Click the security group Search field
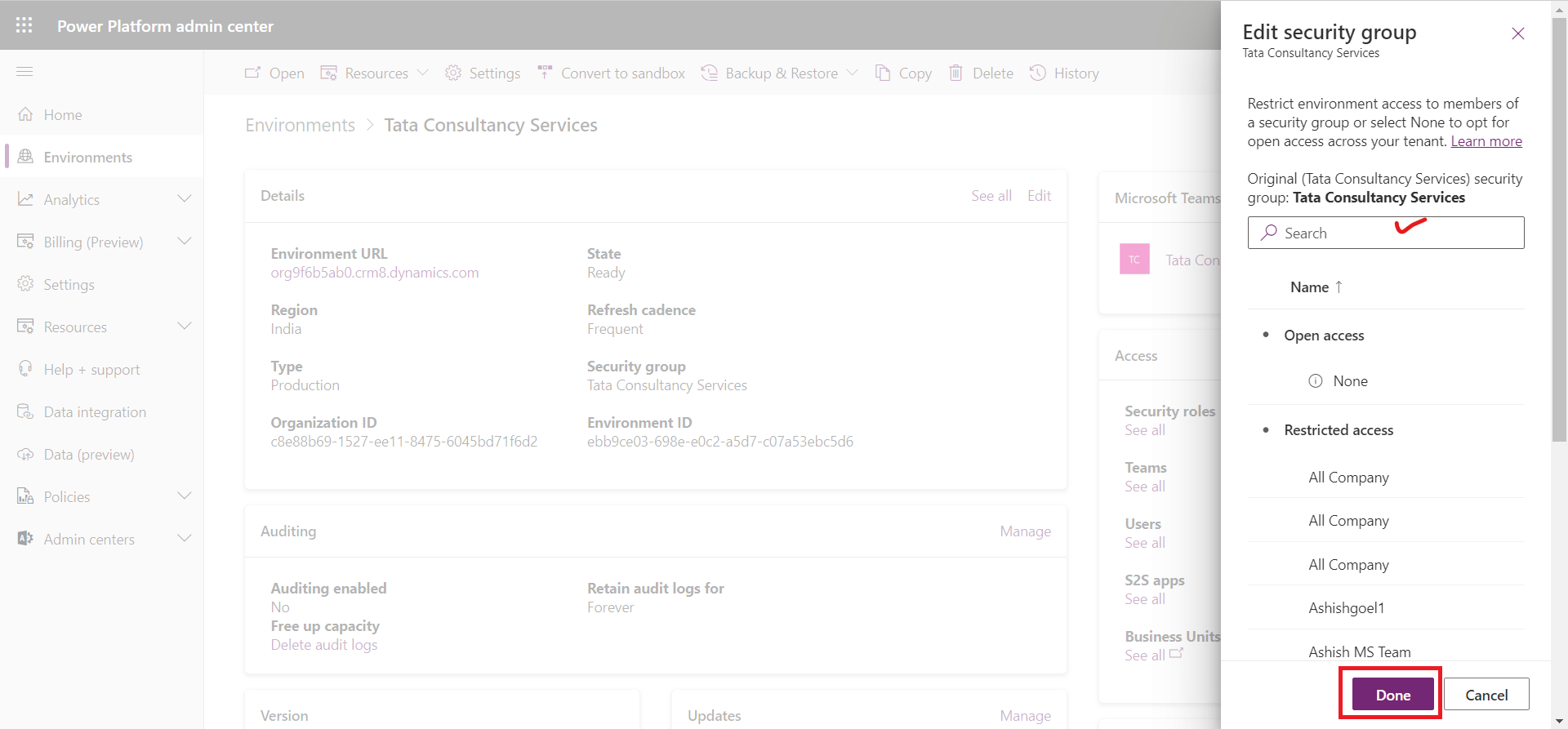Screen dimensions: 1568x729 click(1386, 233)
